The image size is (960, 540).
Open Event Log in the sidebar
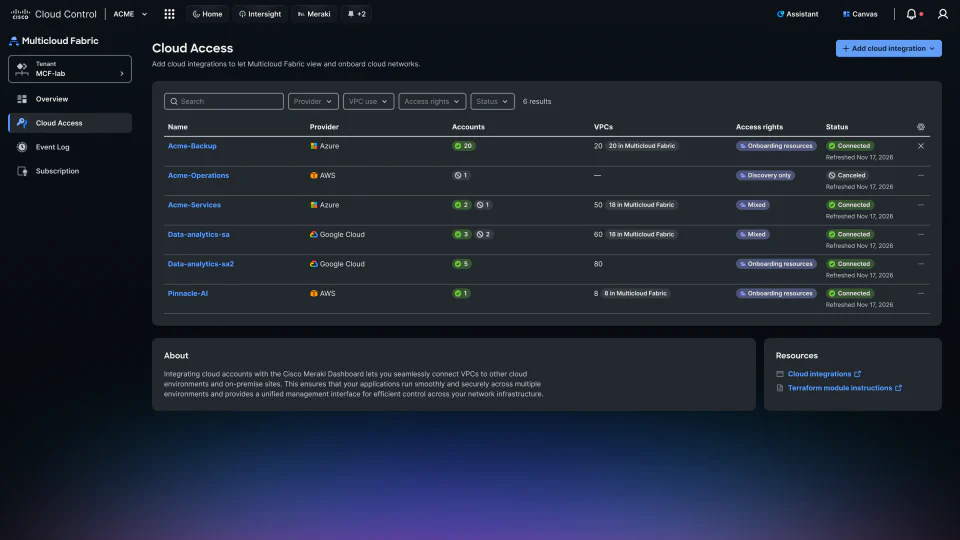point(70,147)
